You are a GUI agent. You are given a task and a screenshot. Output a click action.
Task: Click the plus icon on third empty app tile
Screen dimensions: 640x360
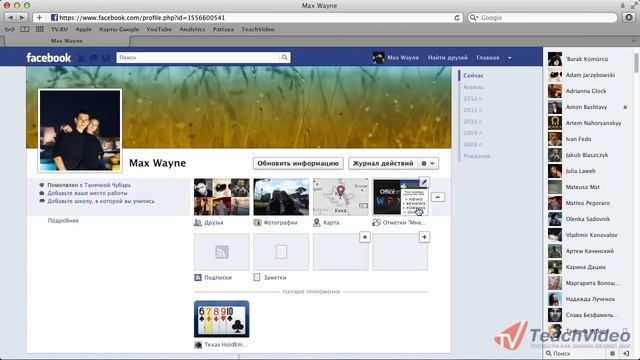(364, 237)
